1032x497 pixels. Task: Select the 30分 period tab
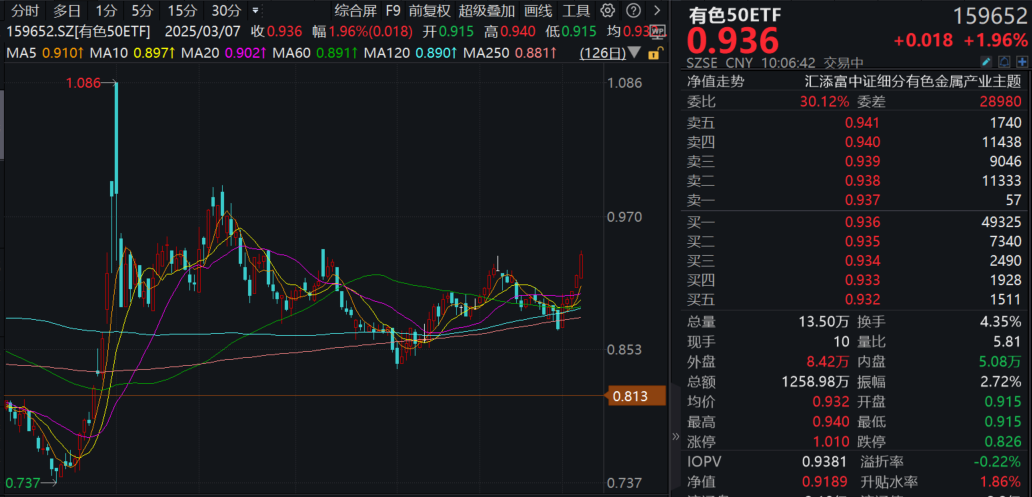tap(226, 11)
